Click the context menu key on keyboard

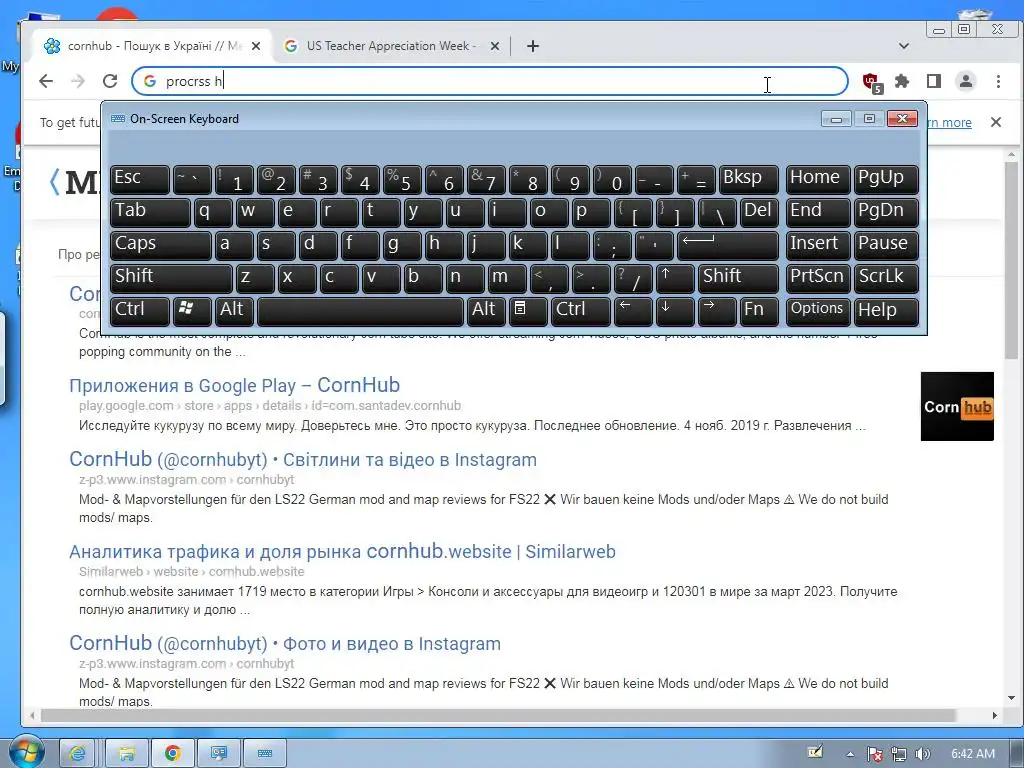(x=528, y=310)
